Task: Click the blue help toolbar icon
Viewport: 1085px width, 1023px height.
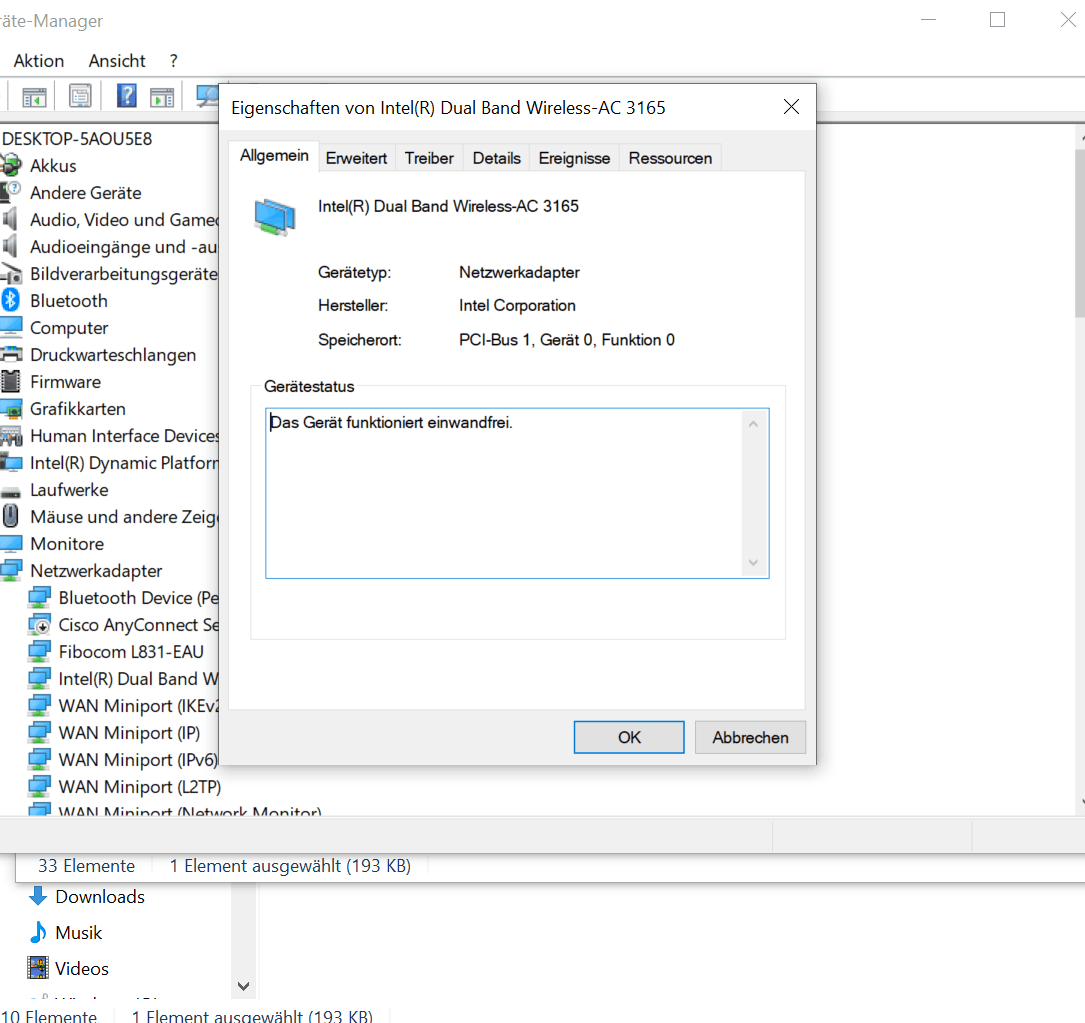Action: tap(127, 96)
